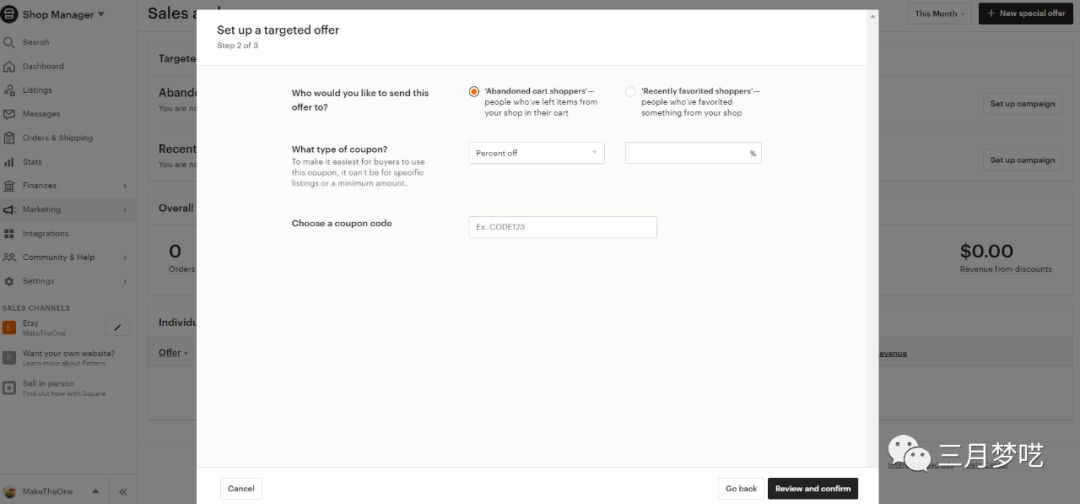Click the Settings gear icon
Viewport: 1080px width, 504px height.
[x=9, y=281]
